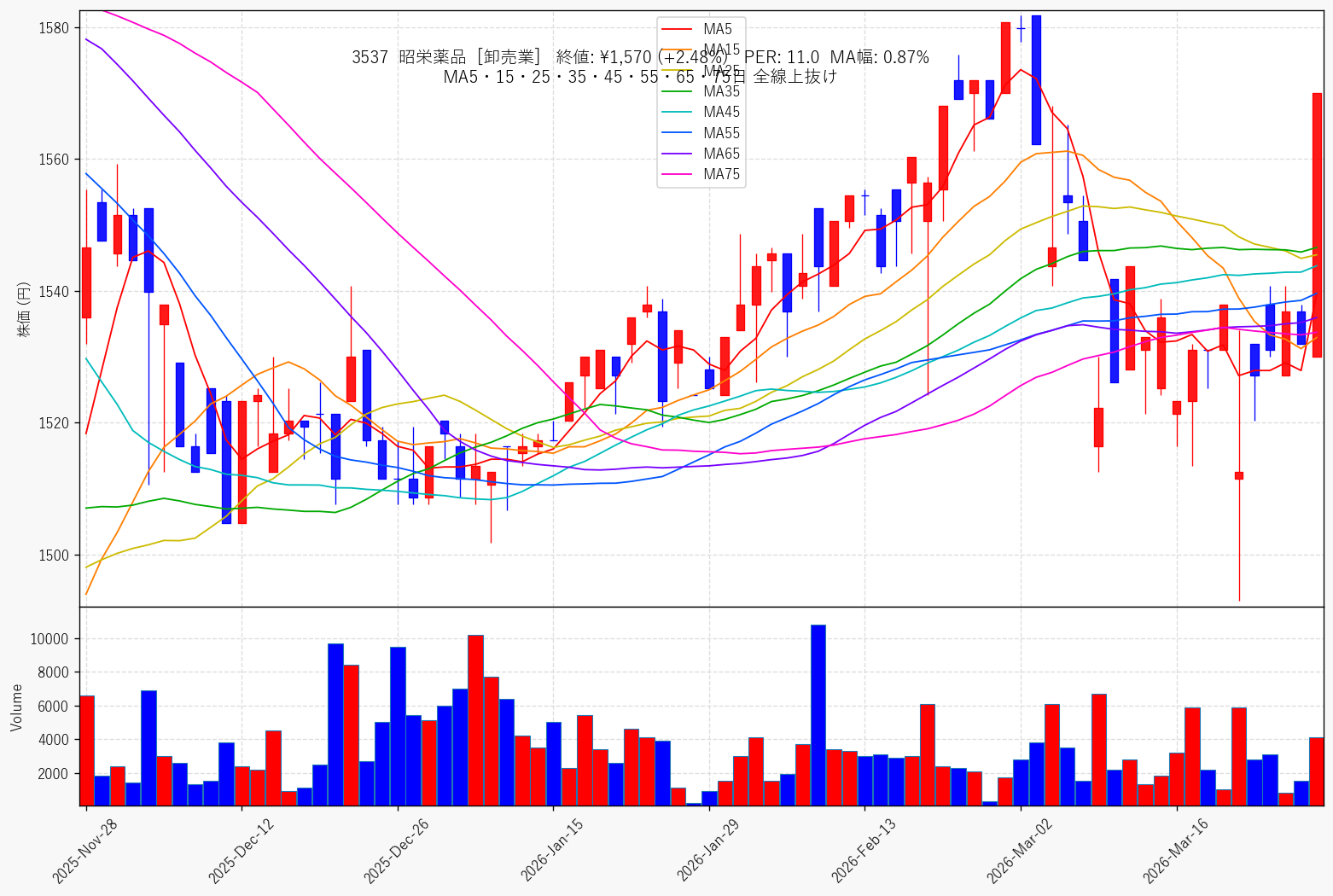Click the tallest blue volume bar
Viewport: 1333px width, 896px height.
(818, 715)
